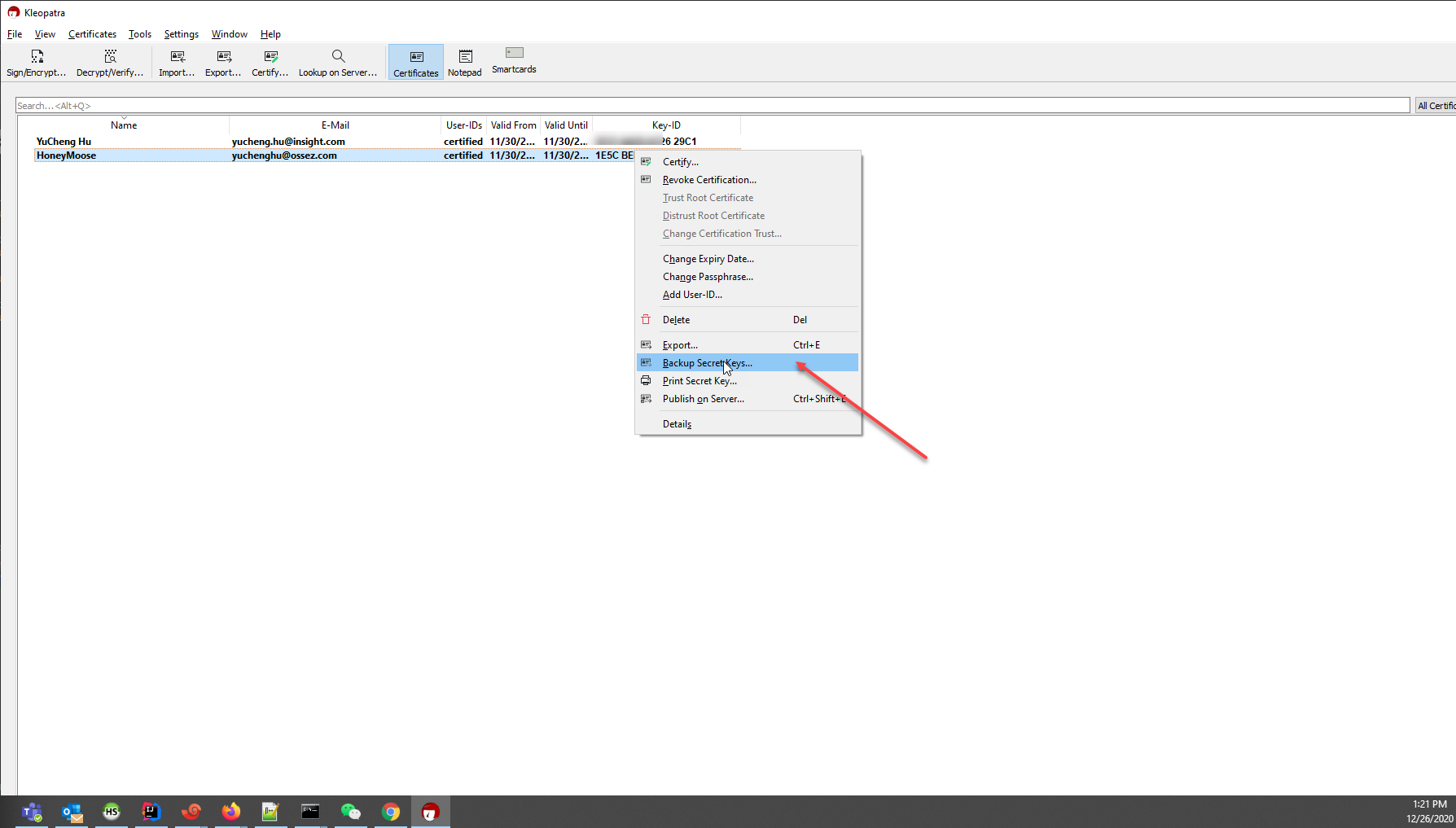Choose Change Passphrase from context menu

[x=747, y=277]
